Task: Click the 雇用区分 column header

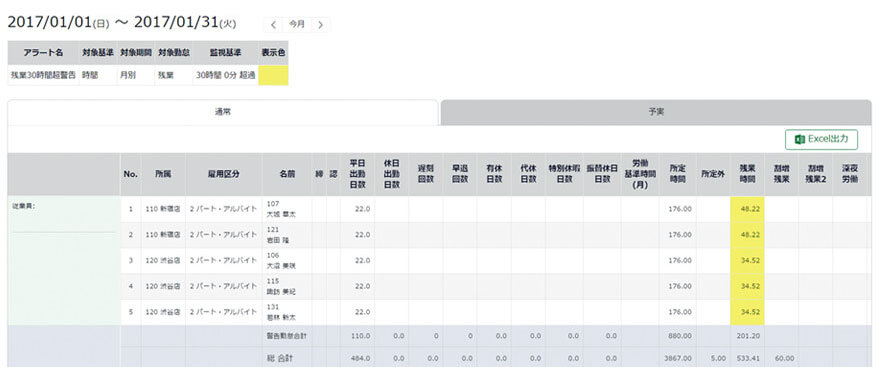Action: [223, 174]
